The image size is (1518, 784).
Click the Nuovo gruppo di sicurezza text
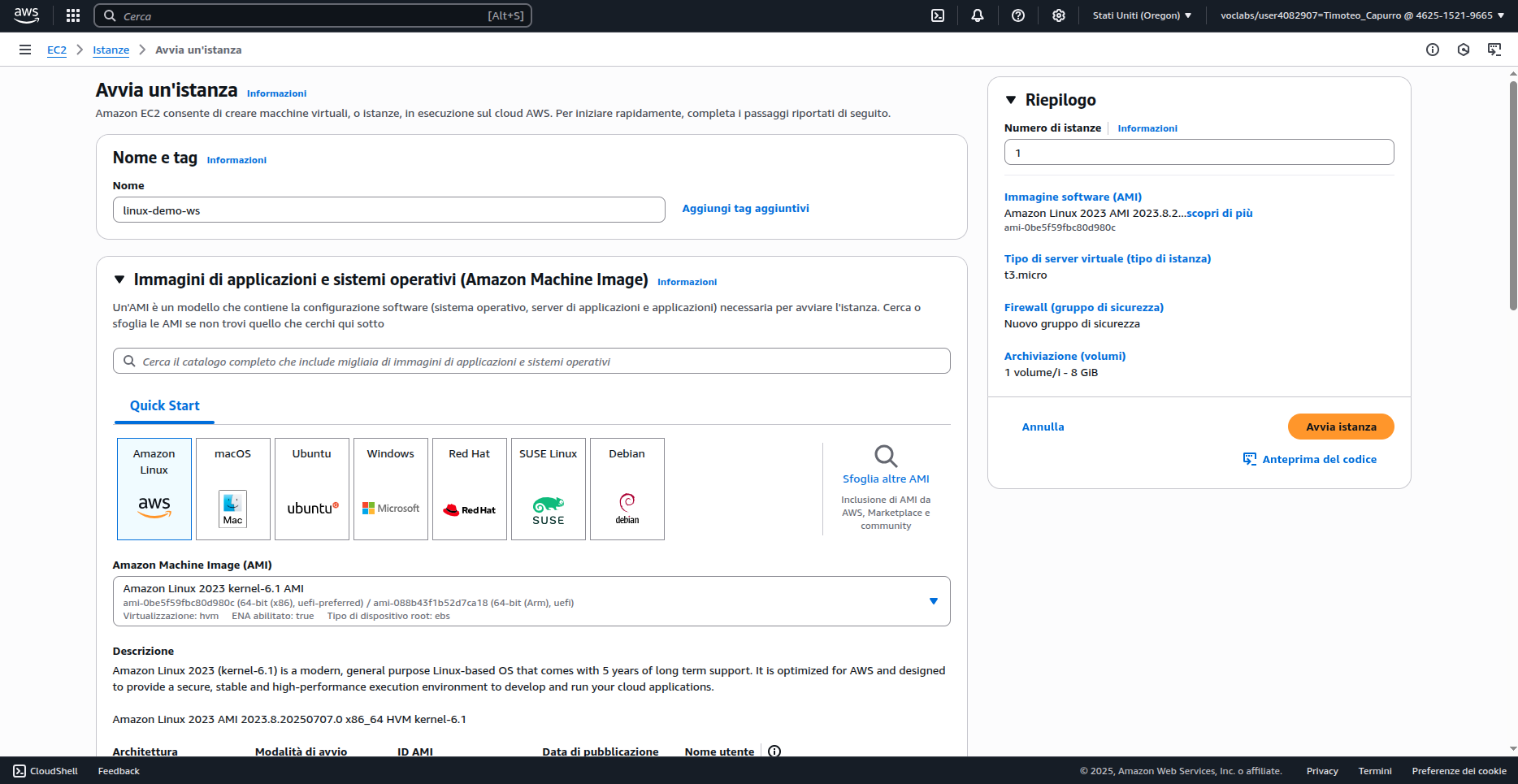click(1072, 323)
